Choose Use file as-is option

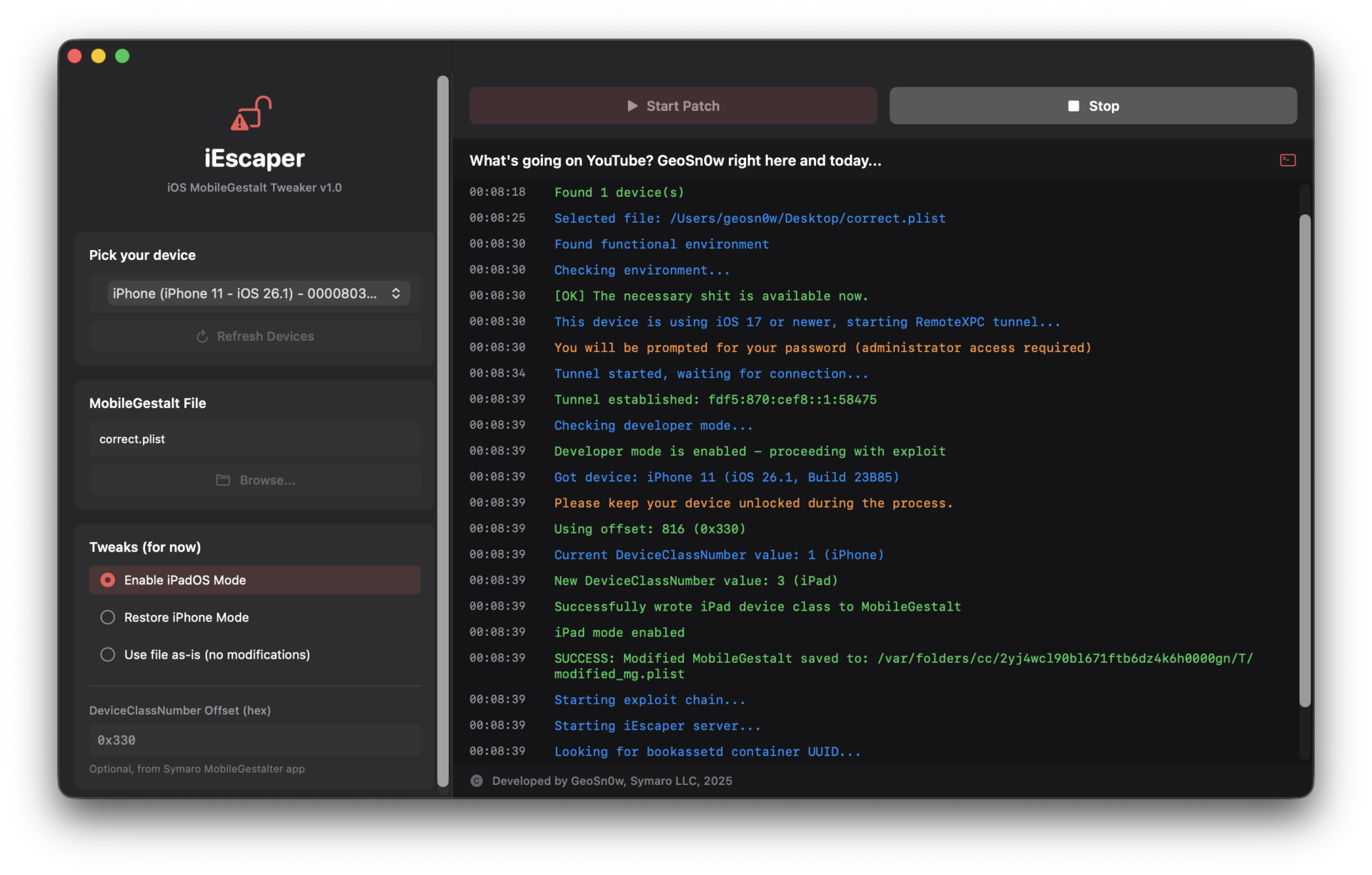[108, 654]
